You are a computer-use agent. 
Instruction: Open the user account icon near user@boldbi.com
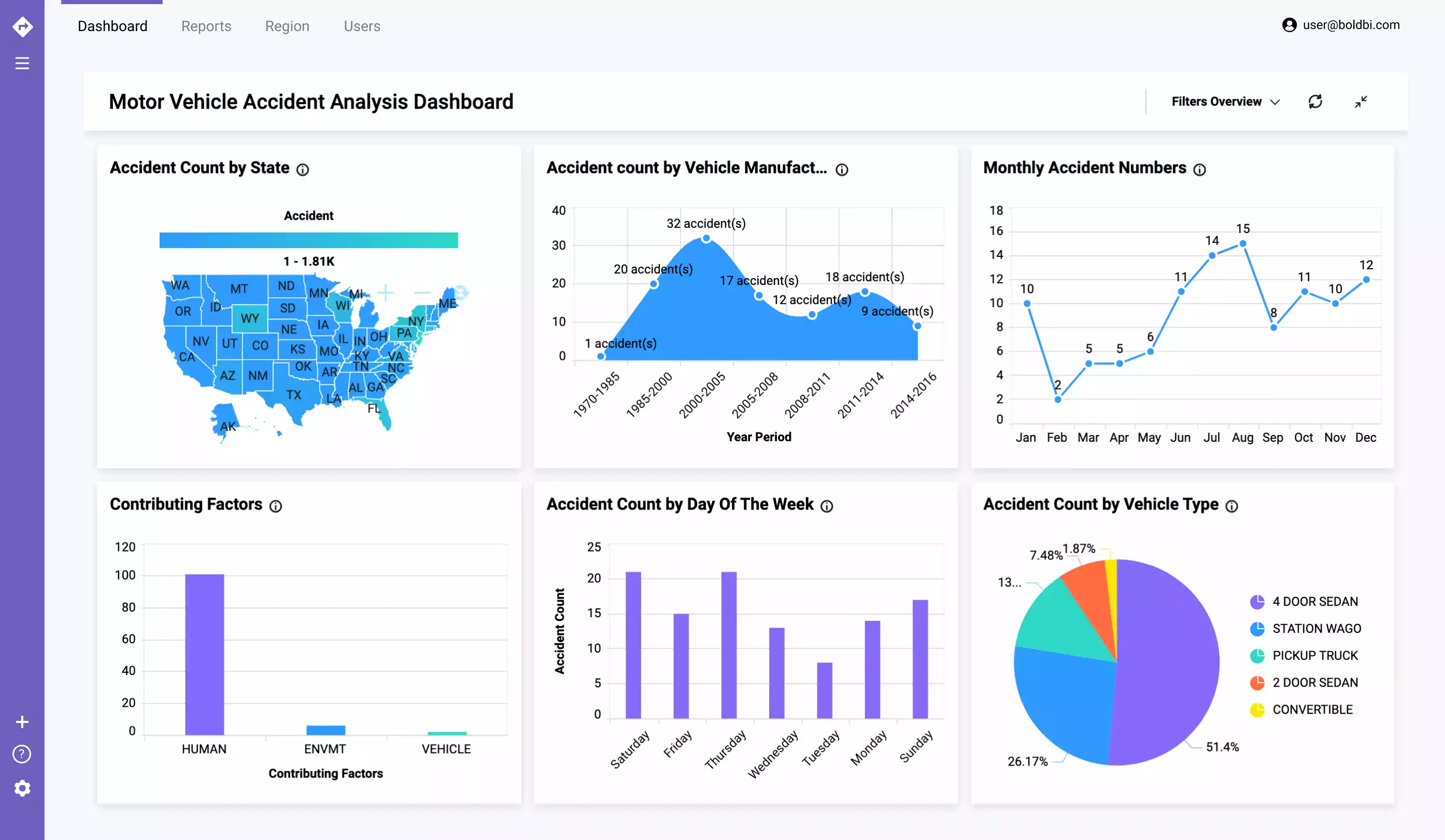tap(1291, 25)
